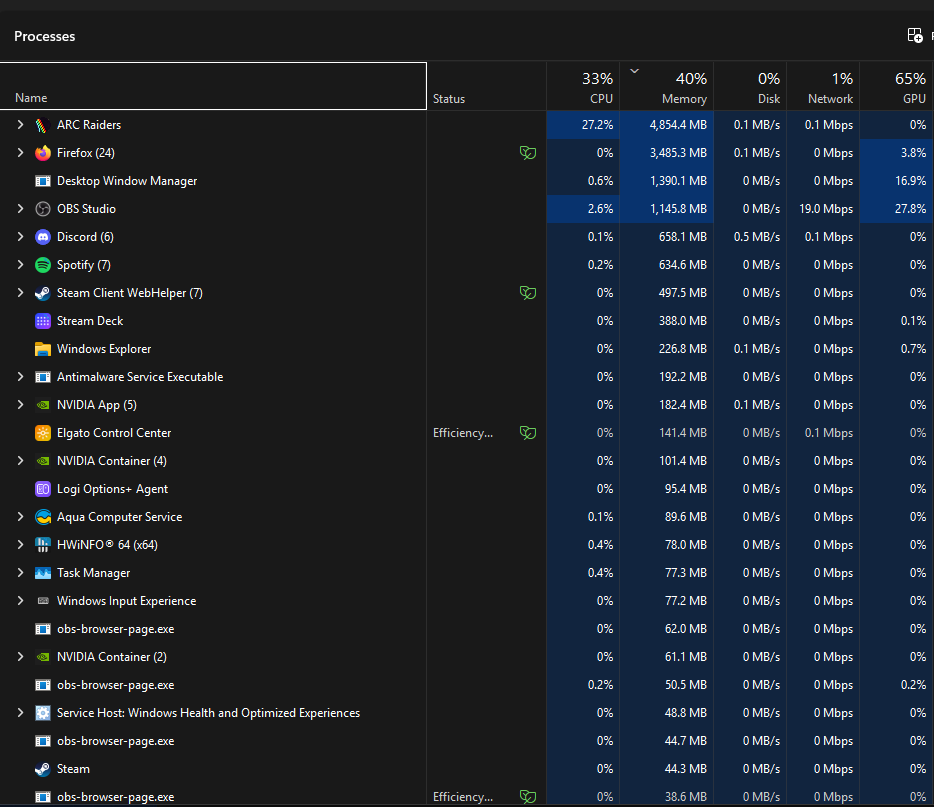Select the obs-browser-page.exe row using 62.0 MB
Image resolution: width=934 pixels, height=807 pixels.
point(467,629)
